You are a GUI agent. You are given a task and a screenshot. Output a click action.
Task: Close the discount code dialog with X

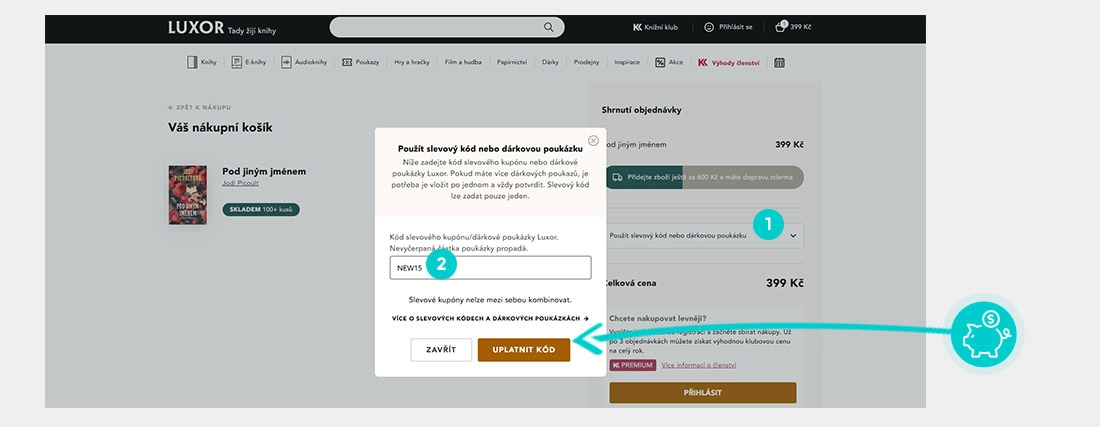(593, 141)
